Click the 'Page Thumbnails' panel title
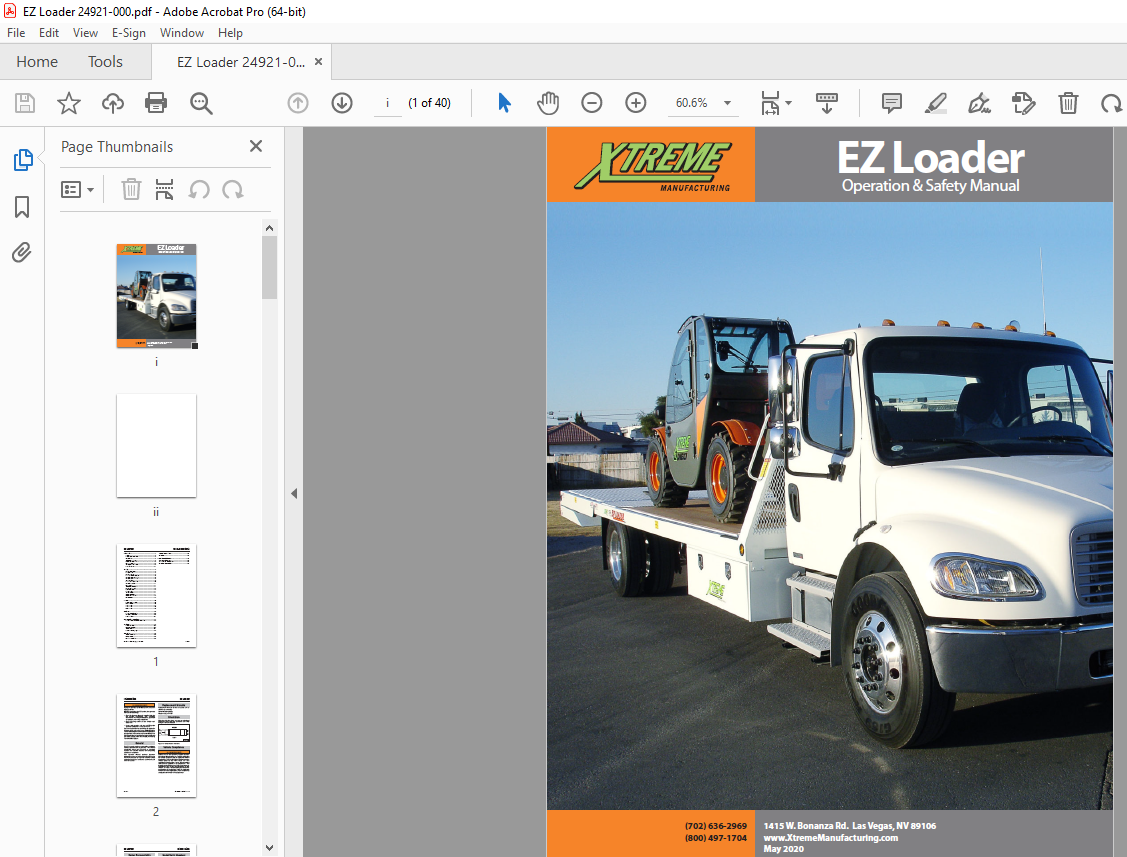Image resolution: width=1127 pixels, height=857 pixels. click(x=117, y=147)
